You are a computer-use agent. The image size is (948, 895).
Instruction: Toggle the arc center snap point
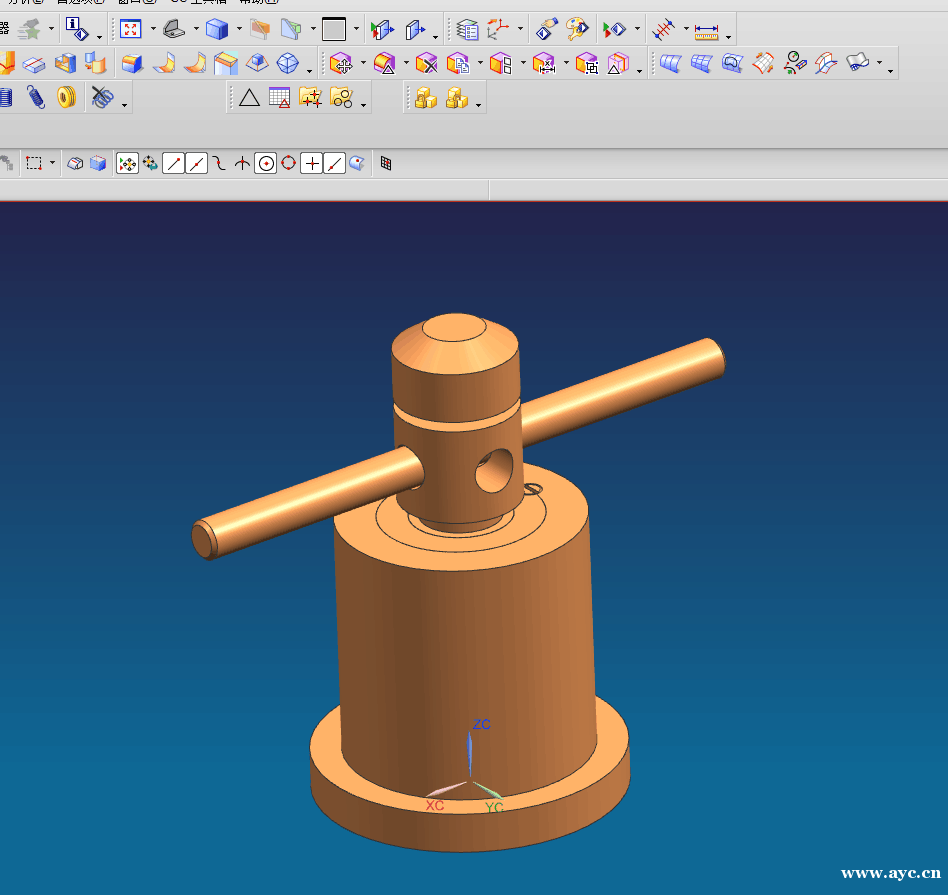pos(265,163)
